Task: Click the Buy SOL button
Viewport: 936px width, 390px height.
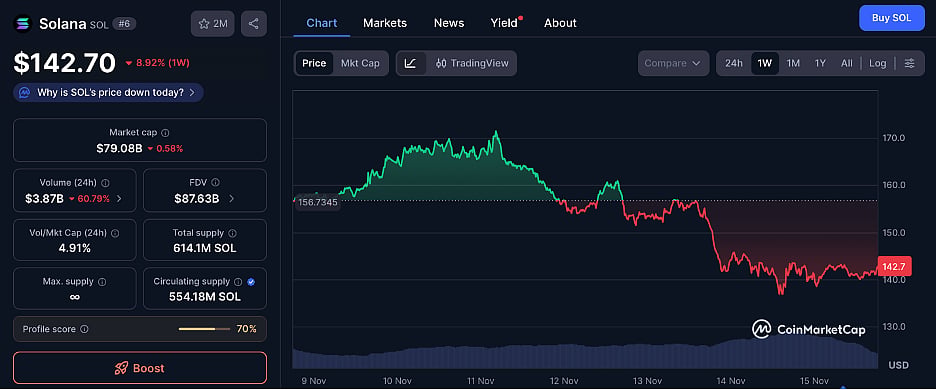Action: 891,18
